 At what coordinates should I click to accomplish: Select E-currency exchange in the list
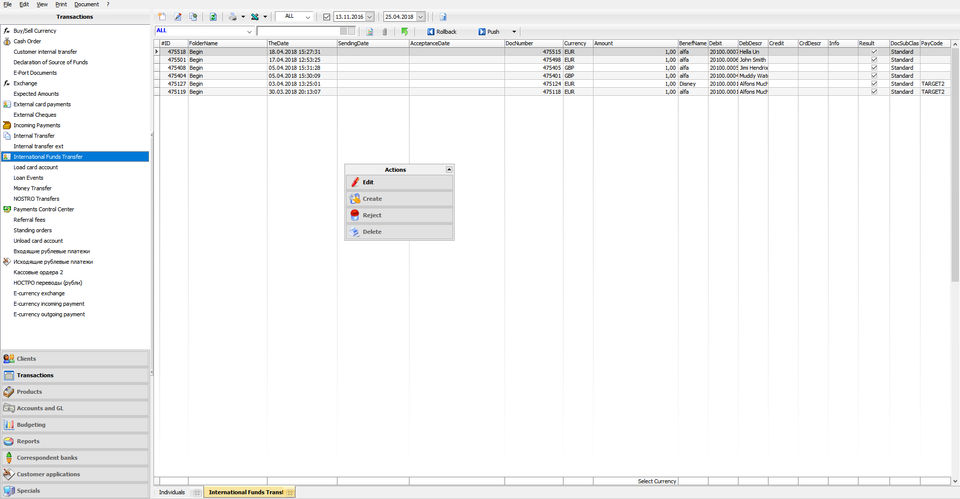39,293
